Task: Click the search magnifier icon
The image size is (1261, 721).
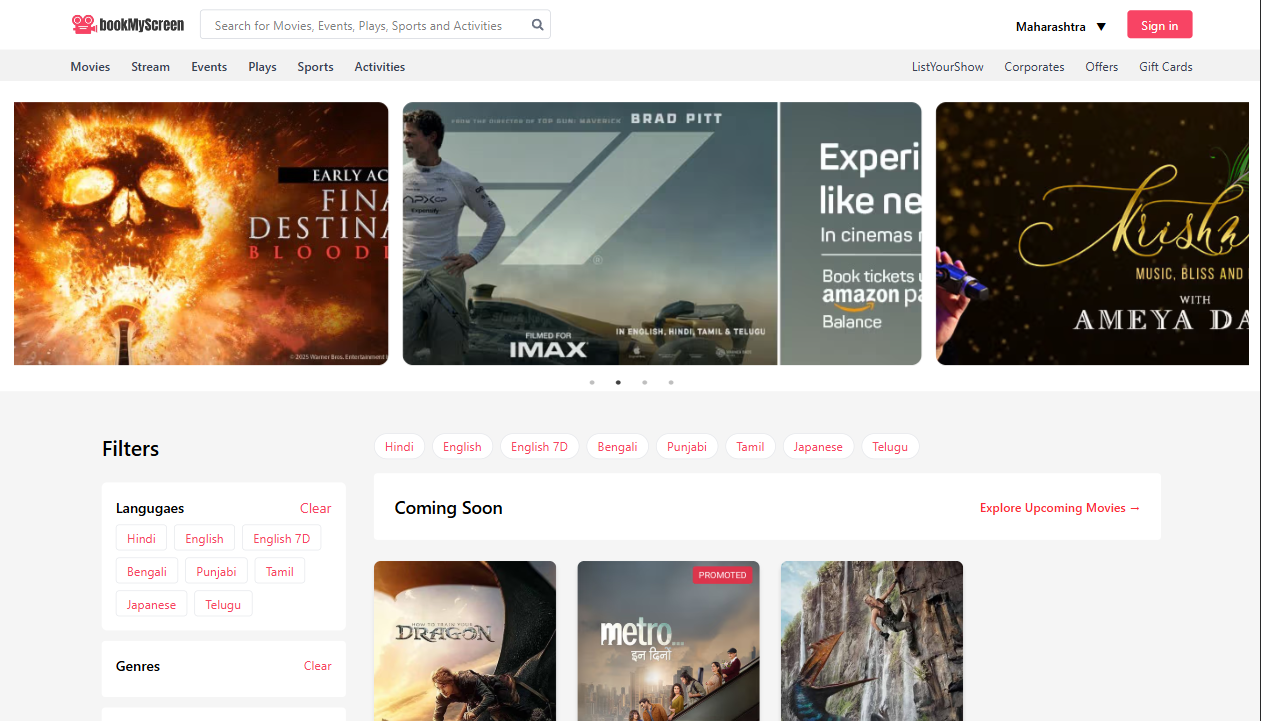Action: pyautogui.click(x=538, y=25)
